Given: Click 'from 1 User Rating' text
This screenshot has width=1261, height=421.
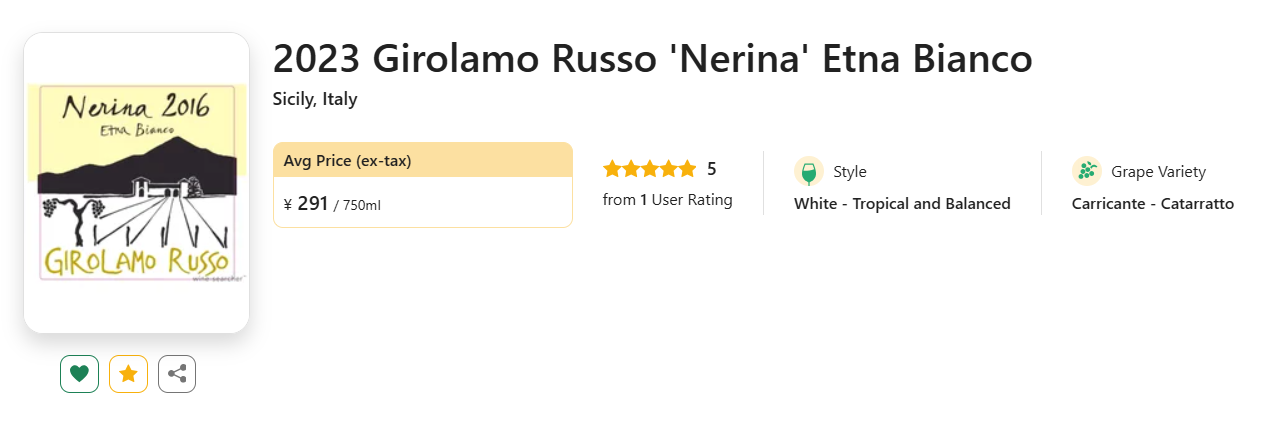Looking at the screenshot, I should point(668,200).
